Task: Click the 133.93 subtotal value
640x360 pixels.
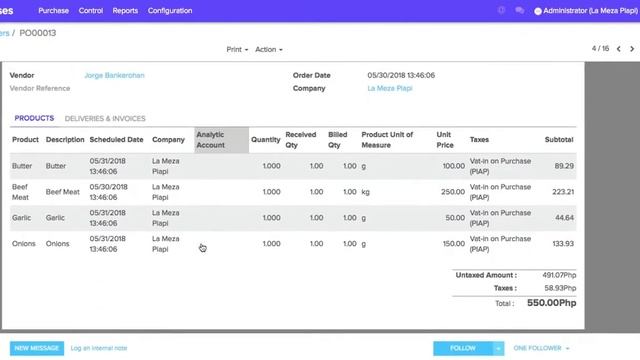Action: pyautogui.click(x=563, y=244)
